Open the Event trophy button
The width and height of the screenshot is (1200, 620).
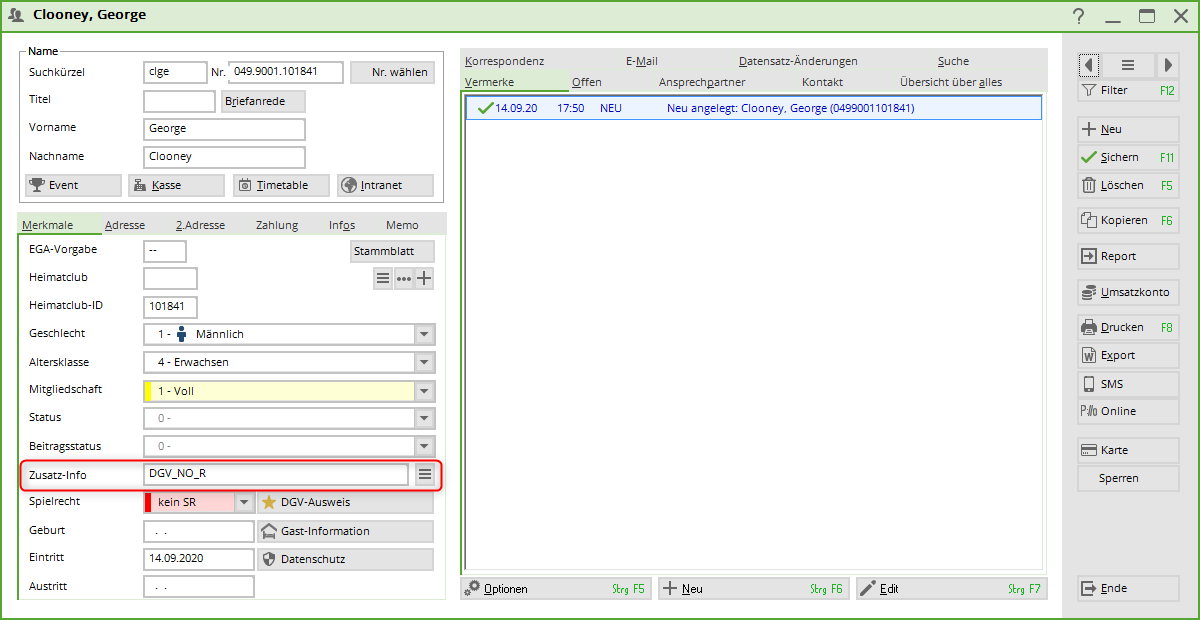[x=73, y=185]
